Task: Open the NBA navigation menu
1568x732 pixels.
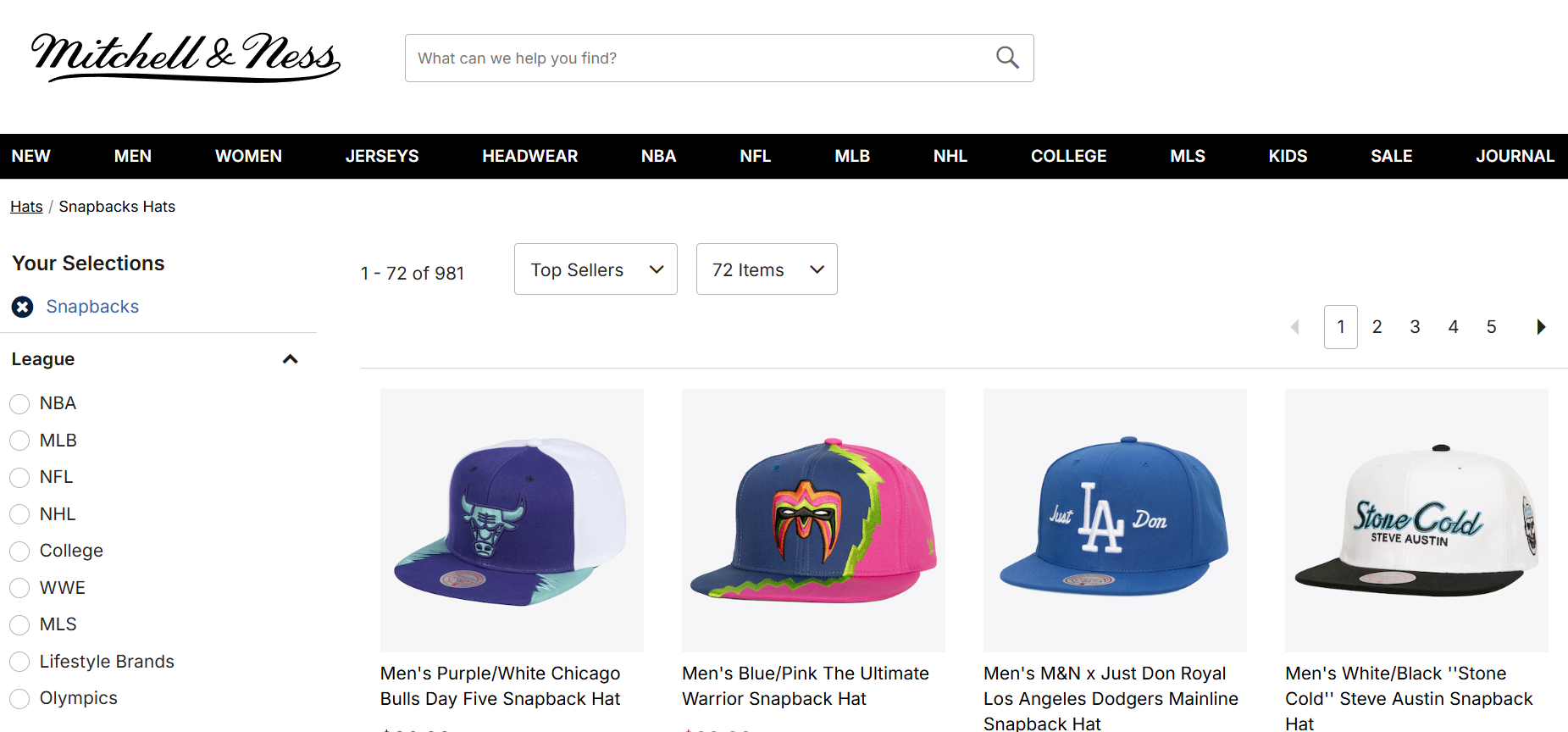Action: tap(658, 156)
